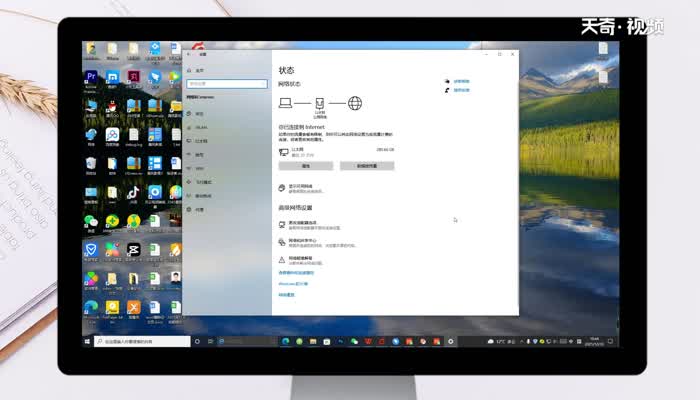Viewport: 700px width, 400px height.
Task: Select 状态 (Status) in the sidebar
Action: click(x=199, y=114)
